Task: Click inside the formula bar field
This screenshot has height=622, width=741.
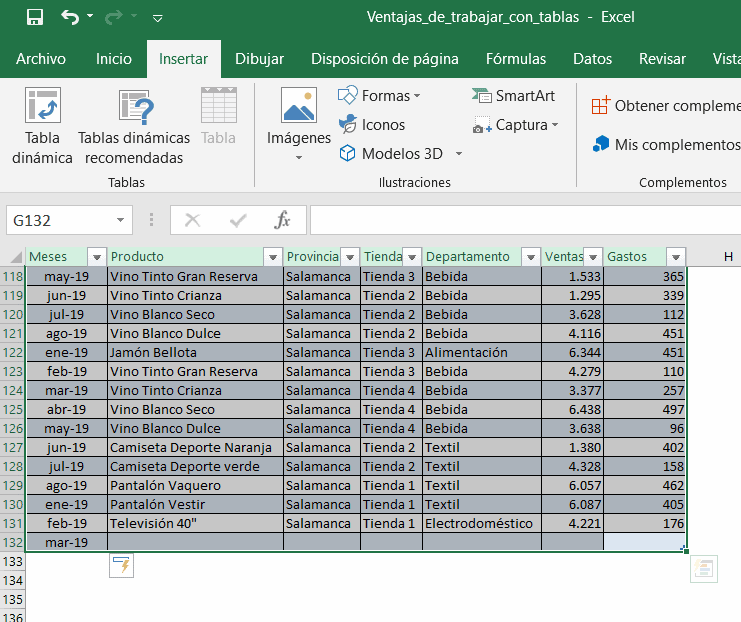Action: pos(526,220)
